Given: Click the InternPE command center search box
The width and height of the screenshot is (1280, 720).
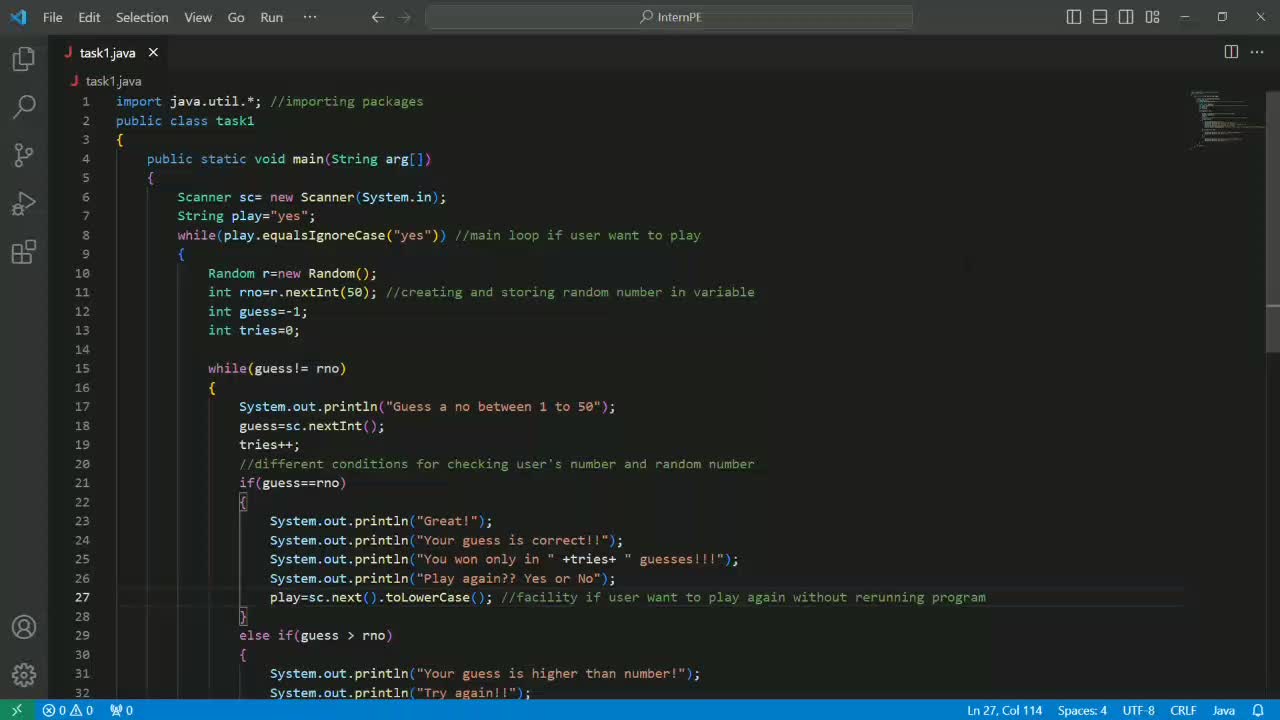Looking at the screenshot, I should coord(669,17).
